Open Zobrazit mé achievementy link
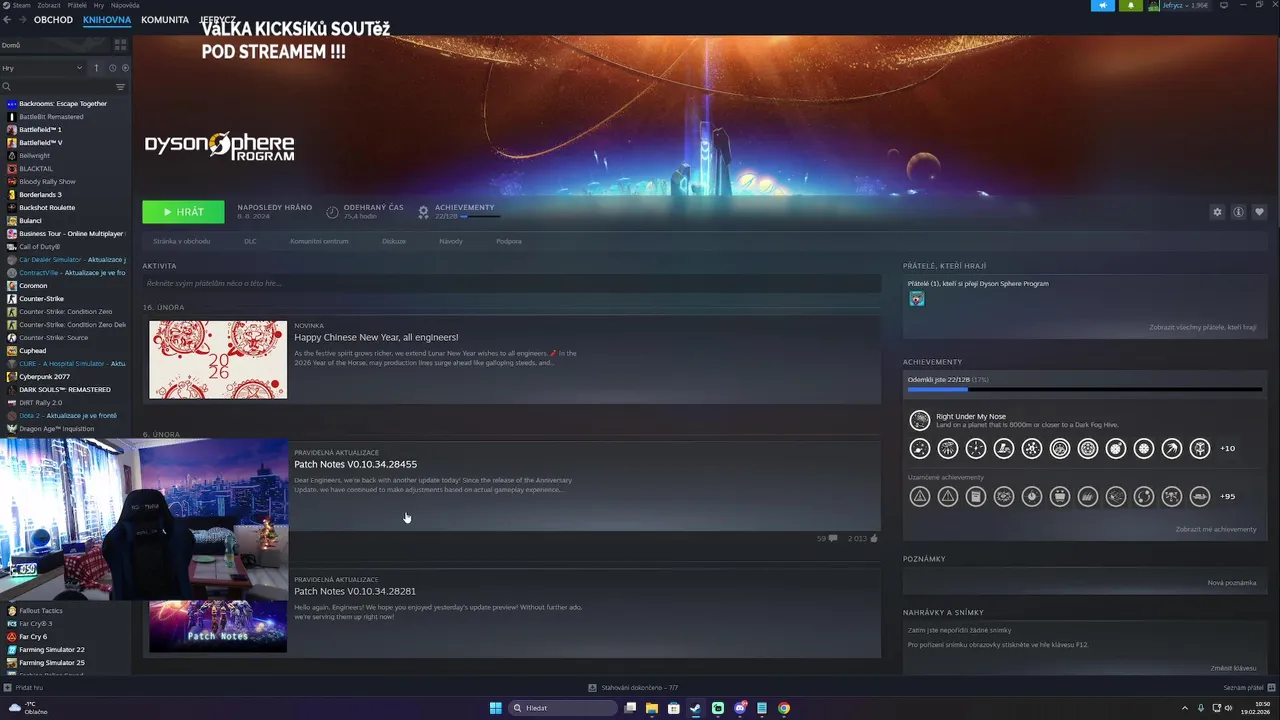 (x=1216, y=529)
